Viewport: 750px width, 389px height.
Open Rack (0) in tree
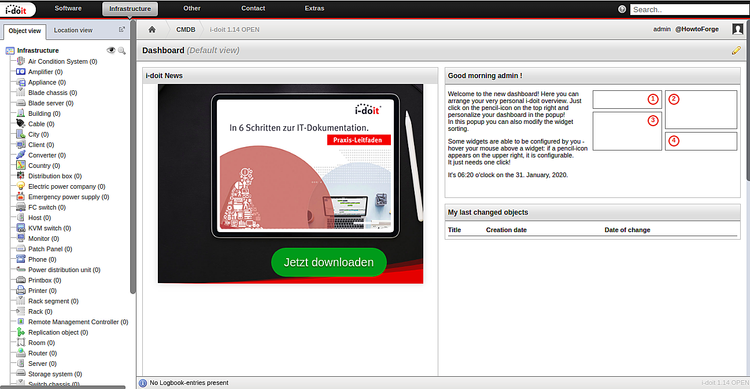pos(40,311)
